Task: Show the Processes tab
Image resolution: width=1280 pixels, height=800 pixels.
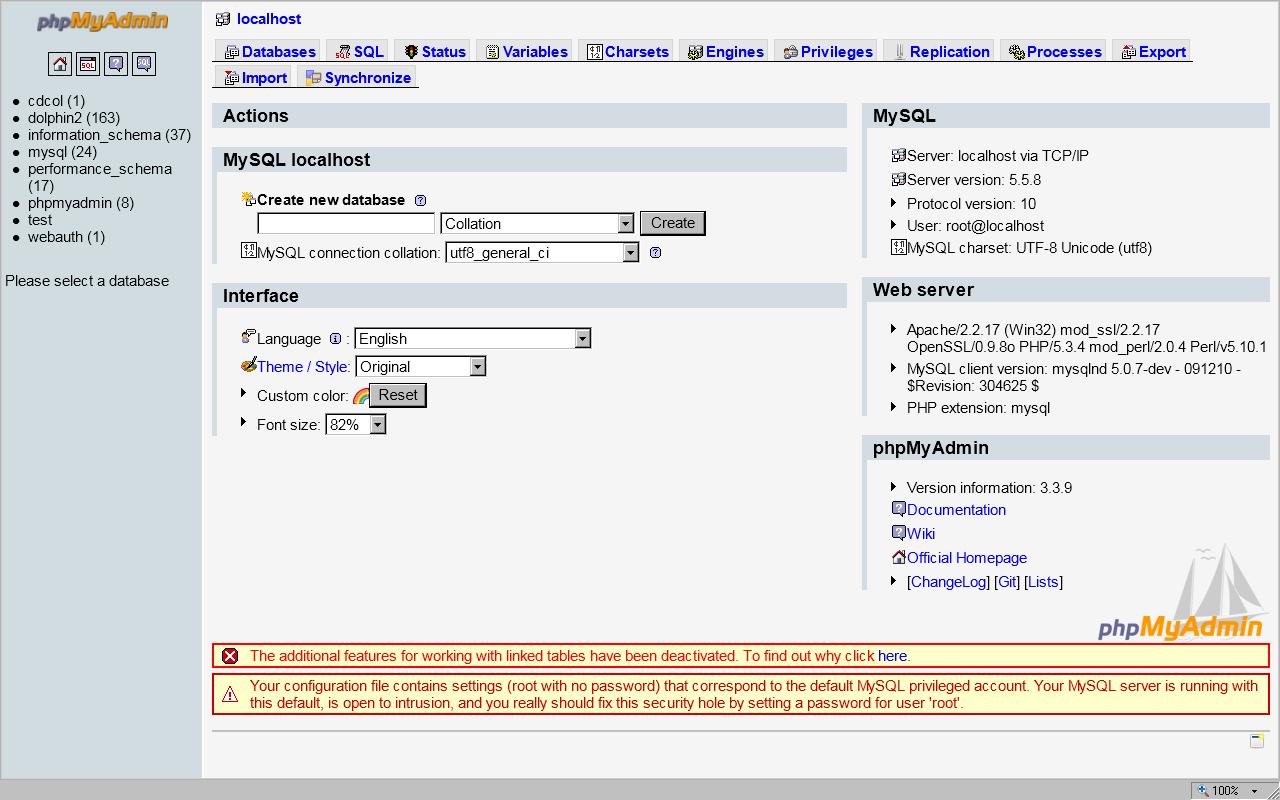Action: [x=1054, y=52]
